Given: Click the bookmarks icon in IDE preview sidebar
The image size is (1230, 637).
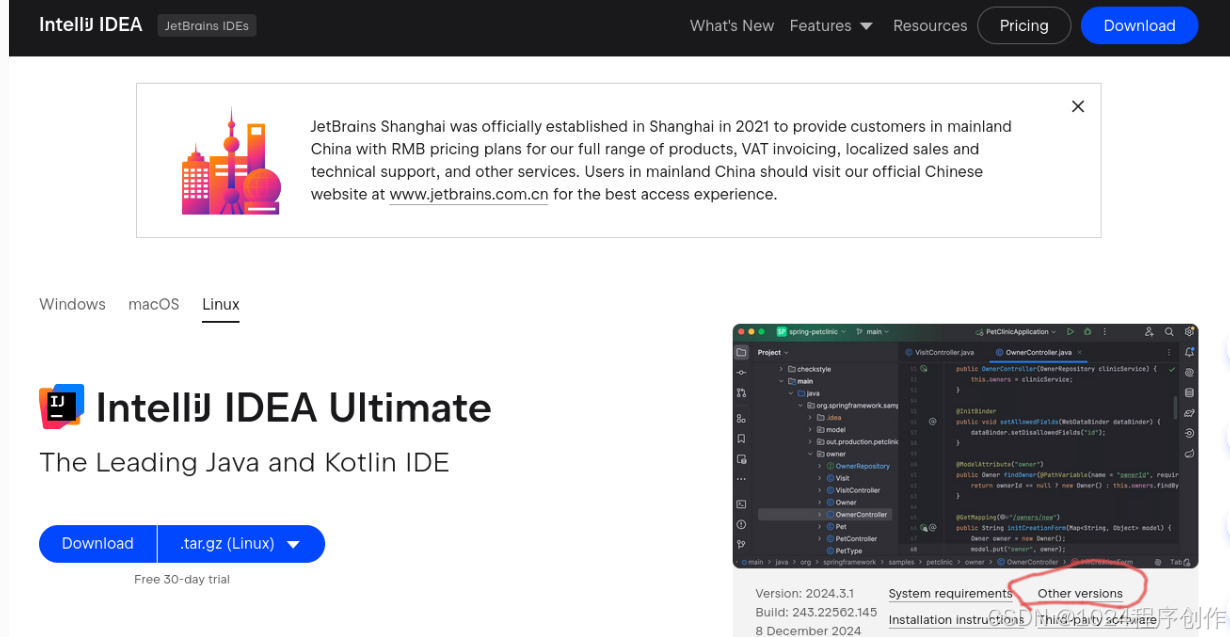Looking at the screenshot, I should [x=741, y=439].
